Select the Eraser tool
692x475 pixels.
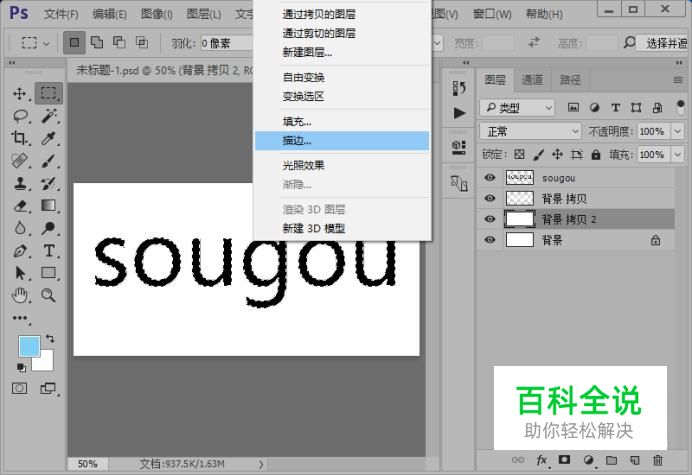(20, 206)
